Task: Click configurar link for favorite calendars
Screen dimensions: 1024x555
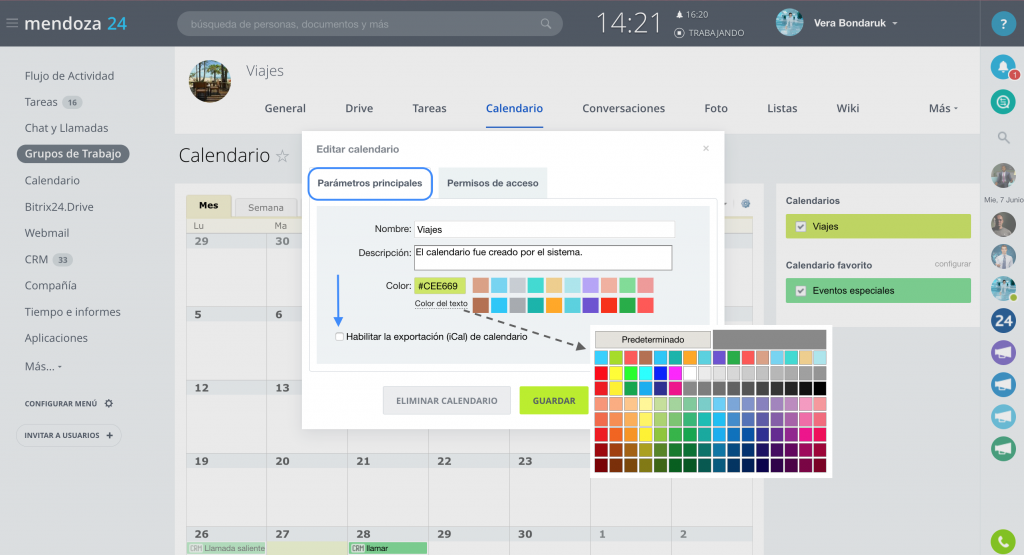Action: [x=952, y=264]
